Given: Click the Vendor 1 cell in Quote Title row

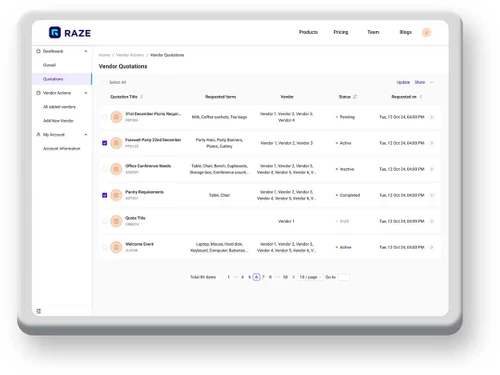Looking at the screenshot, I should (286, 221).
